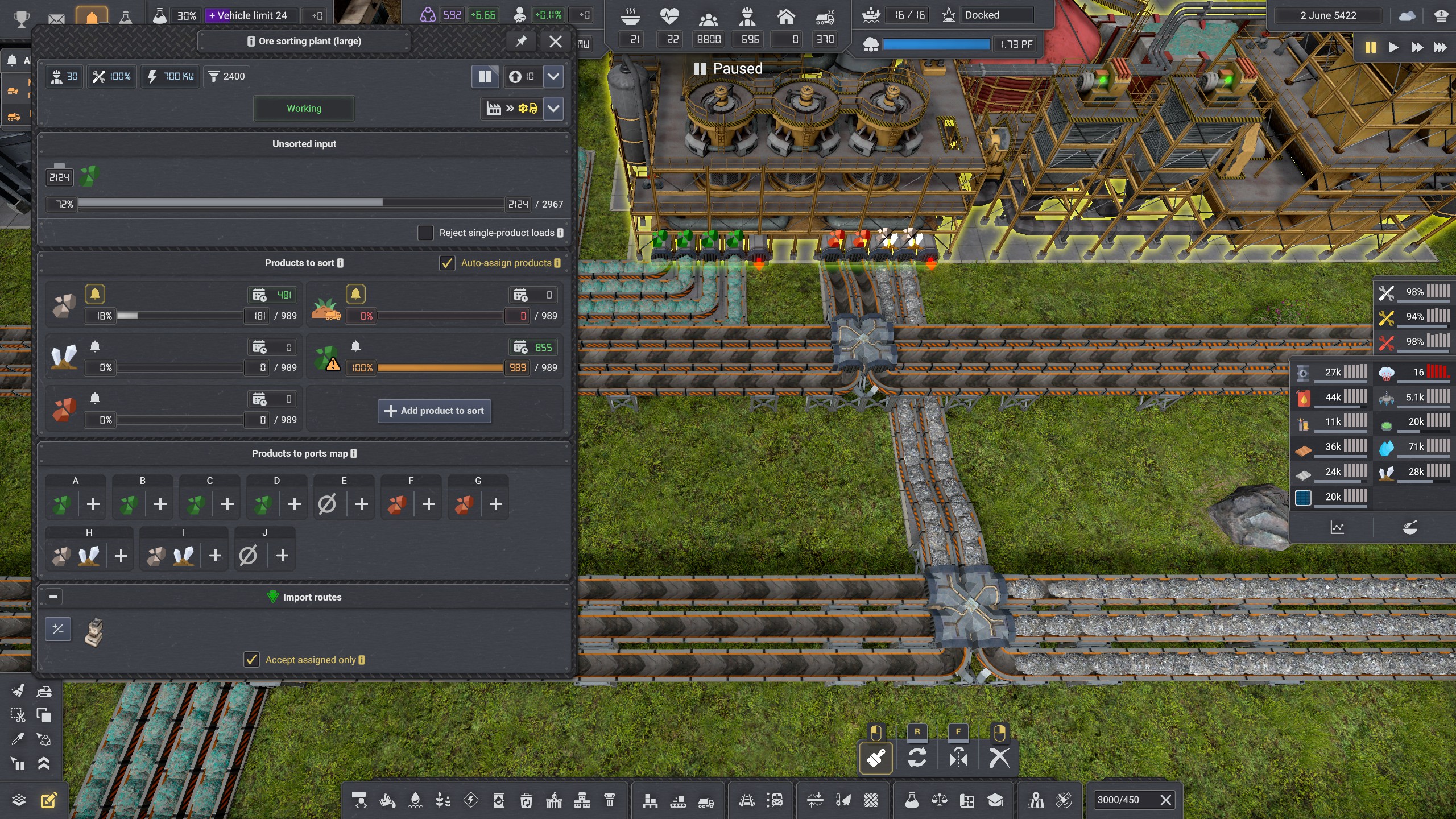
Task: Open the trophy goals icon
Action: (22, 18)
